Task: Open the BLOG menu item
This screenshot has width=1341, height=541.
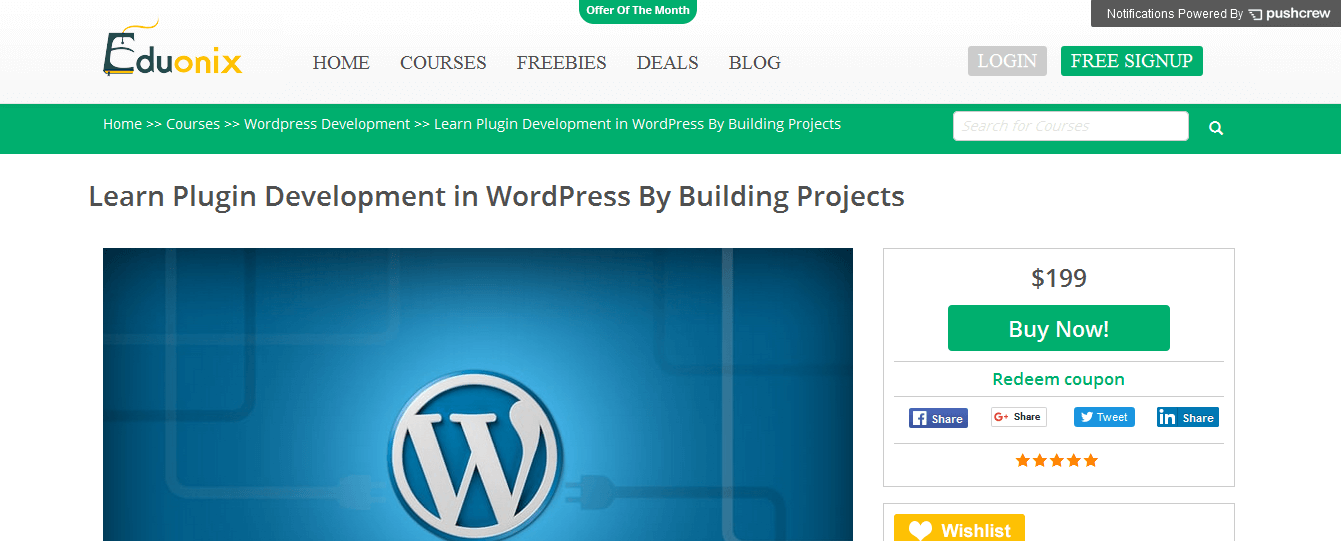Action: pyautogui.click(x=754, y=62)
